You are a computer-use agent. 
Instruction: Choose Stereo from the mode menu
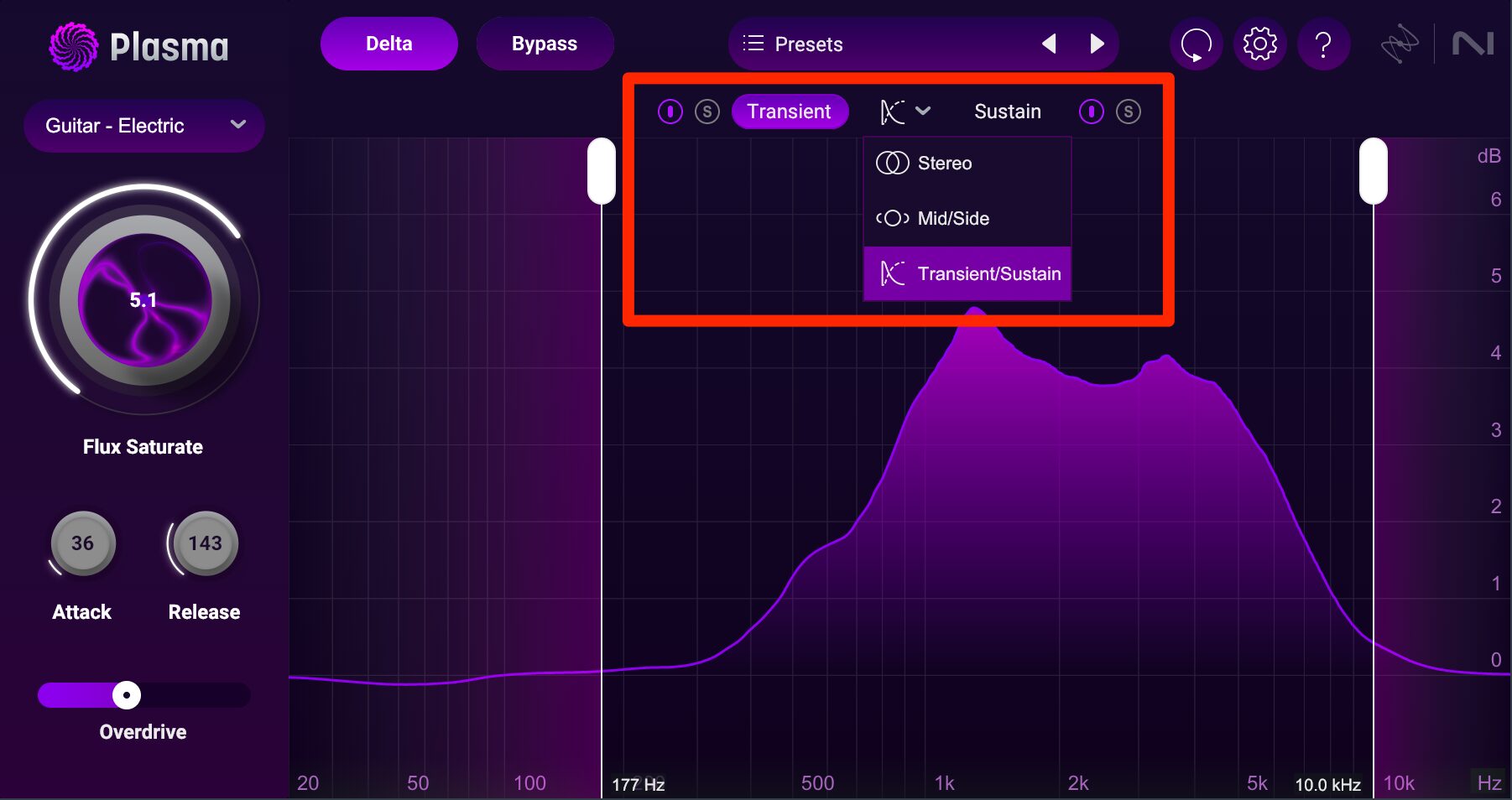(967, 164)
